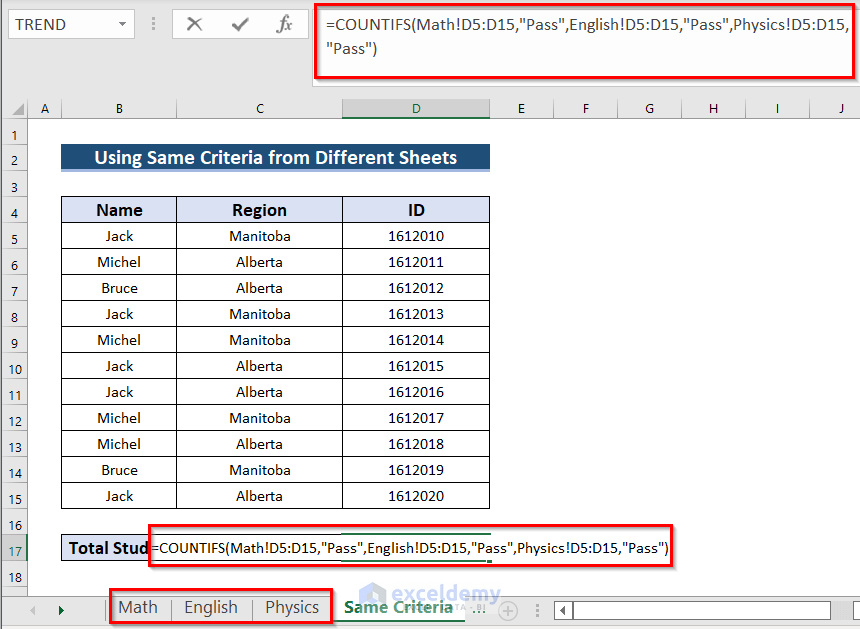Select cell with ID 1612016
This screenshot has height=629, width=860.
[x=416, y=392]
